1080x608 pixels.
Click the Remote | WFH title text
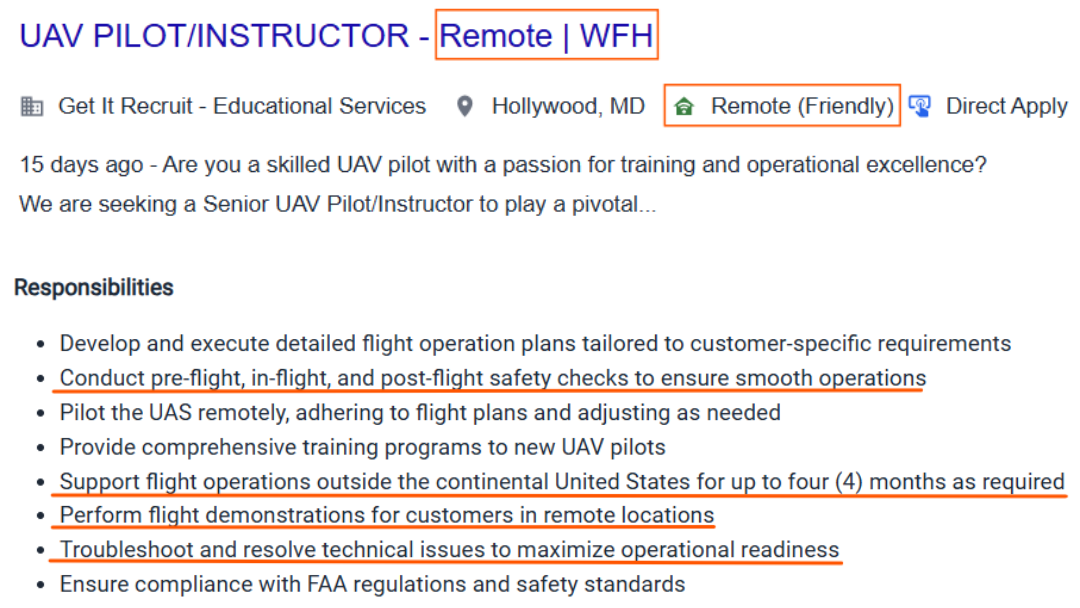546,36
